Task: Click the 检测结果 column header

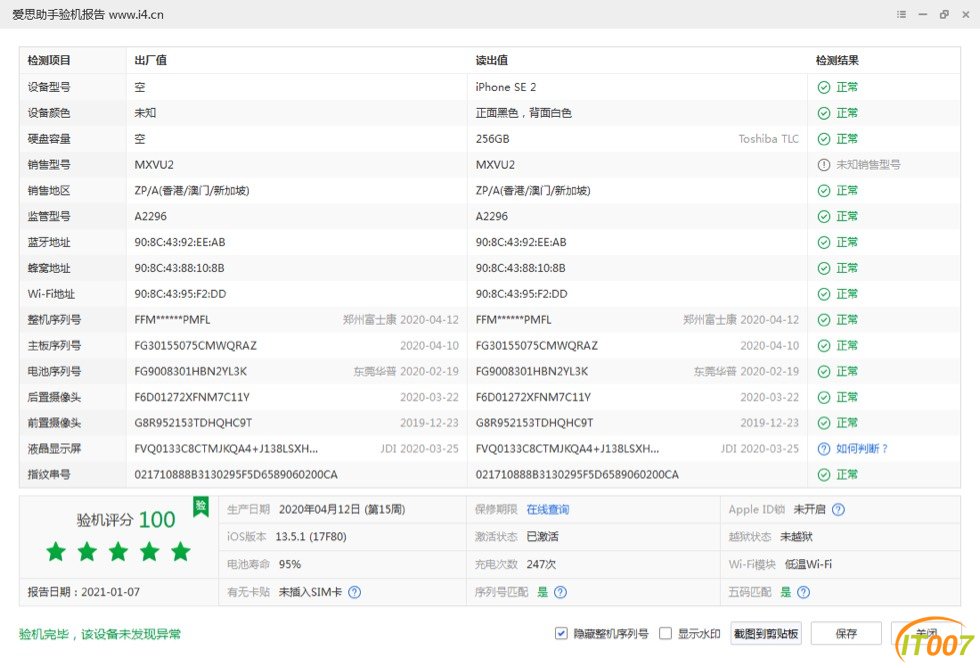Action: (837, 60)
